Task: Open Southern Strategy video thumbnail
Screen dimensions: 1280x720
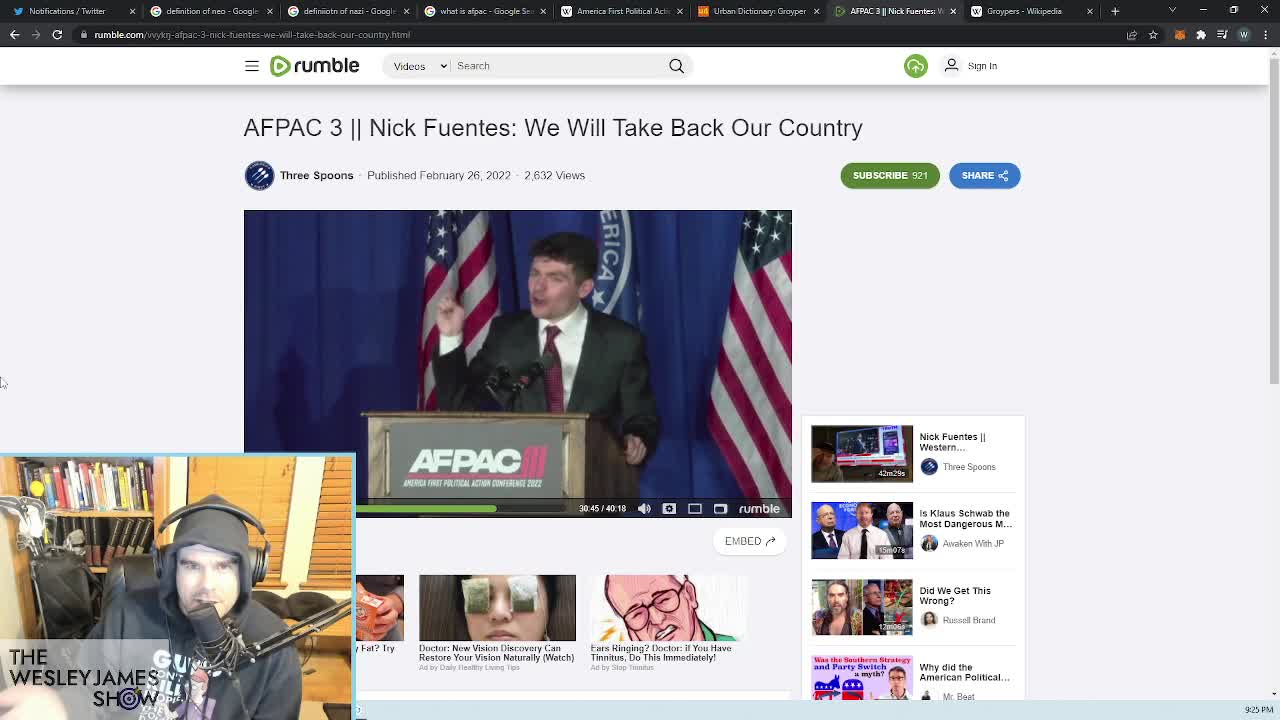Action: coord(862,677)
